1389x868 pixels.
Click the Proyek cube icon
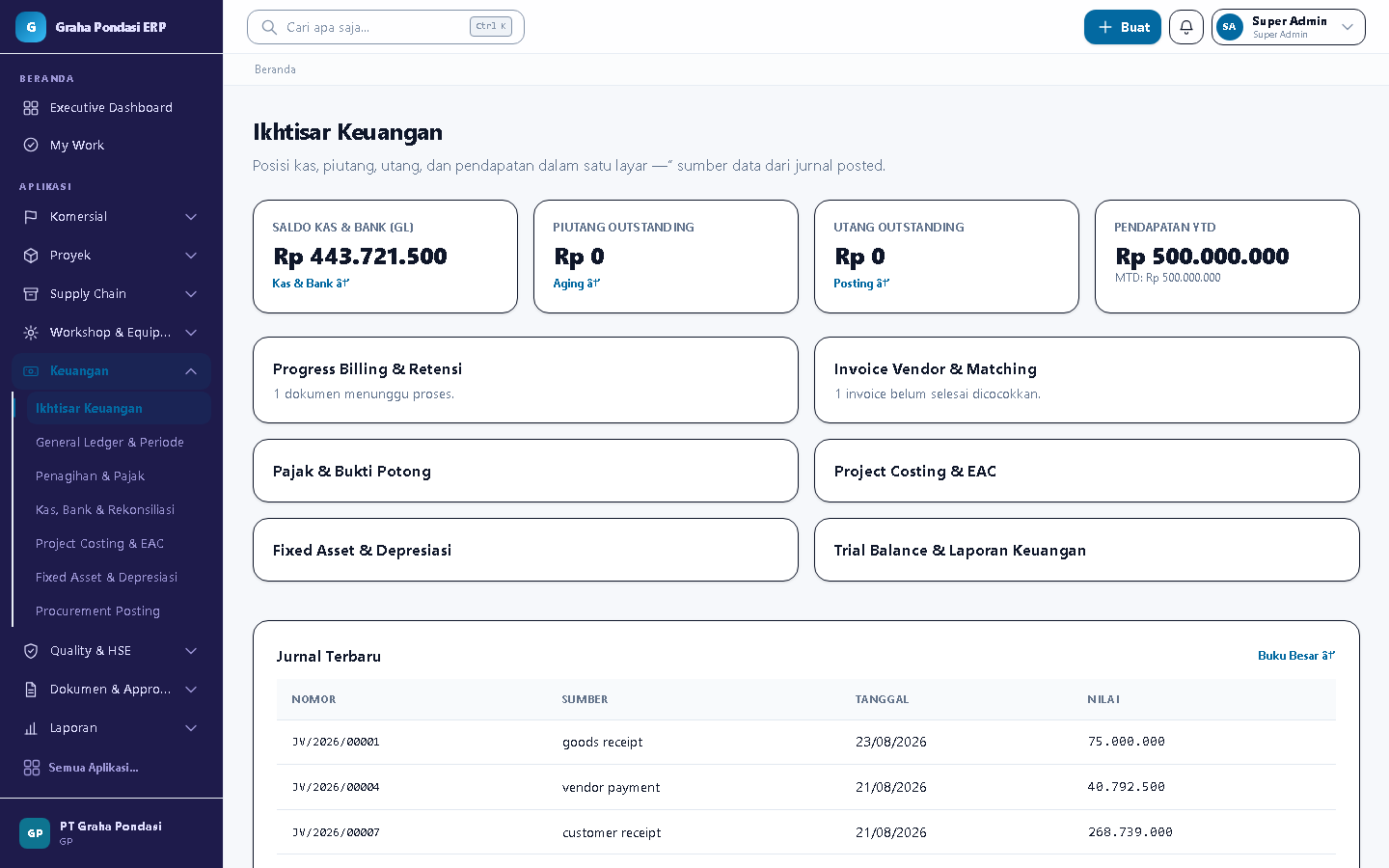point(31,256)
